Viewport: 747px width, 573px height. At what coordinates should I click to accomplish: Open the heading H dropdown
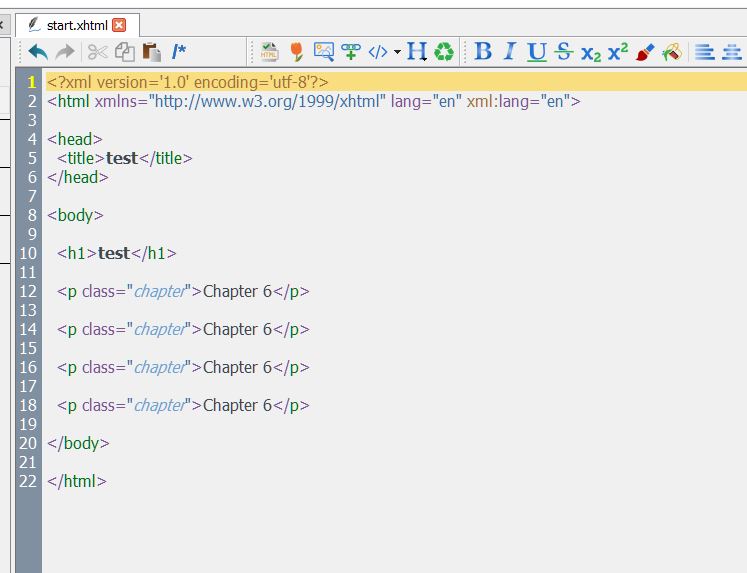(417, 51)
